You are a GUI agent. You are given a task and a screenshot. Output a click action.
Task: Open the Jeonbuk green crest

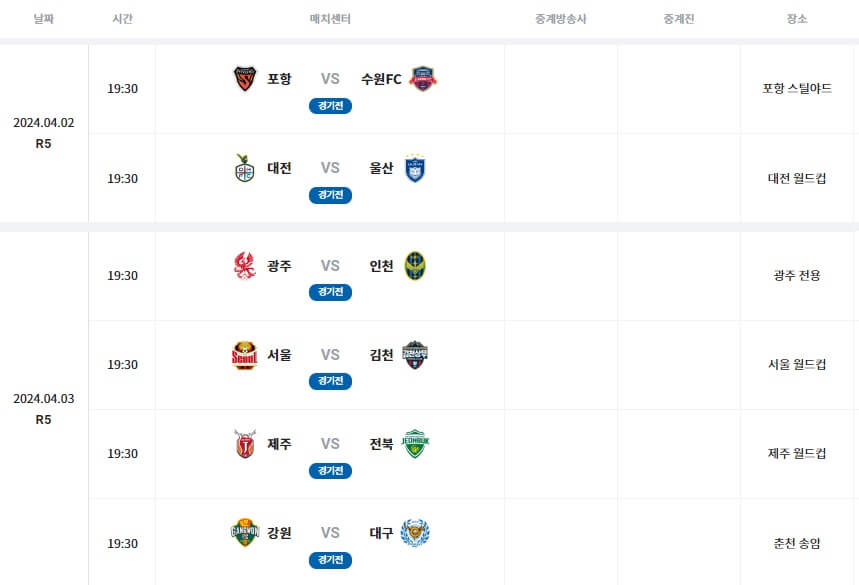(415, 444)
